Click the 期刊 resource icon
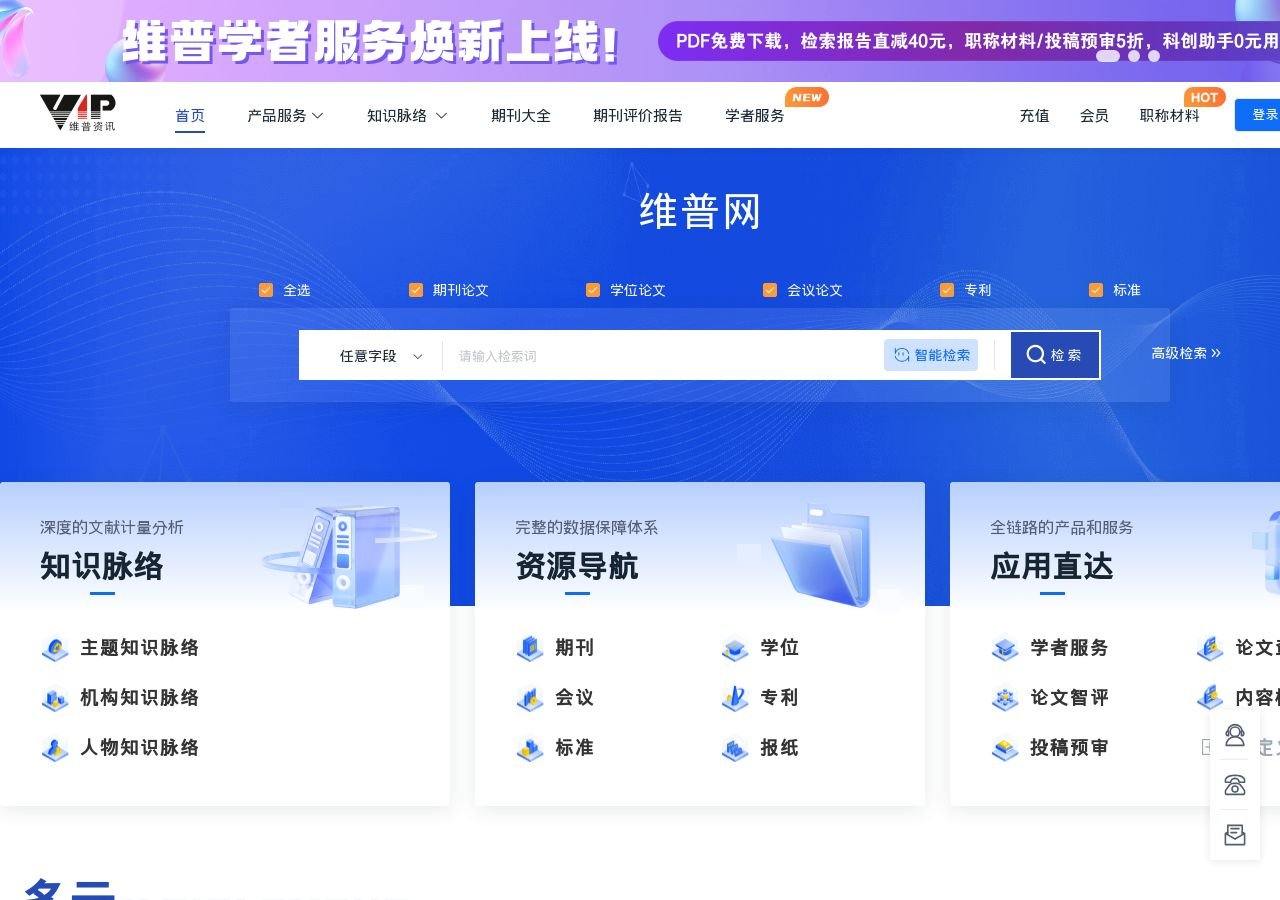 pyautogui.click(x=530, y=648)
